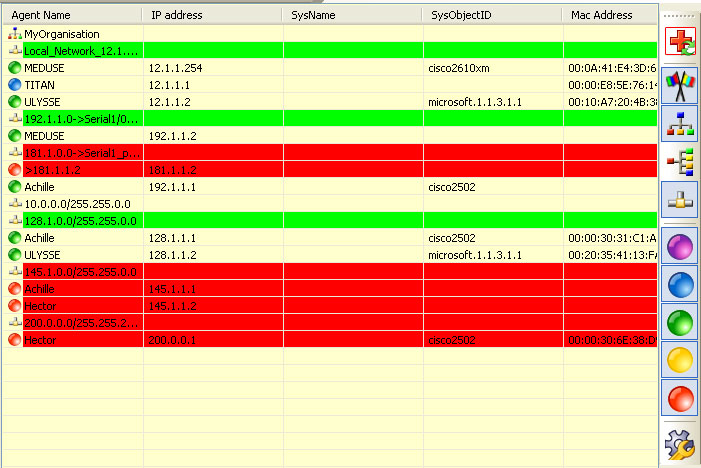
Task: Click red status icon of Hector 145.1.1.2
Action: point(15,305)
